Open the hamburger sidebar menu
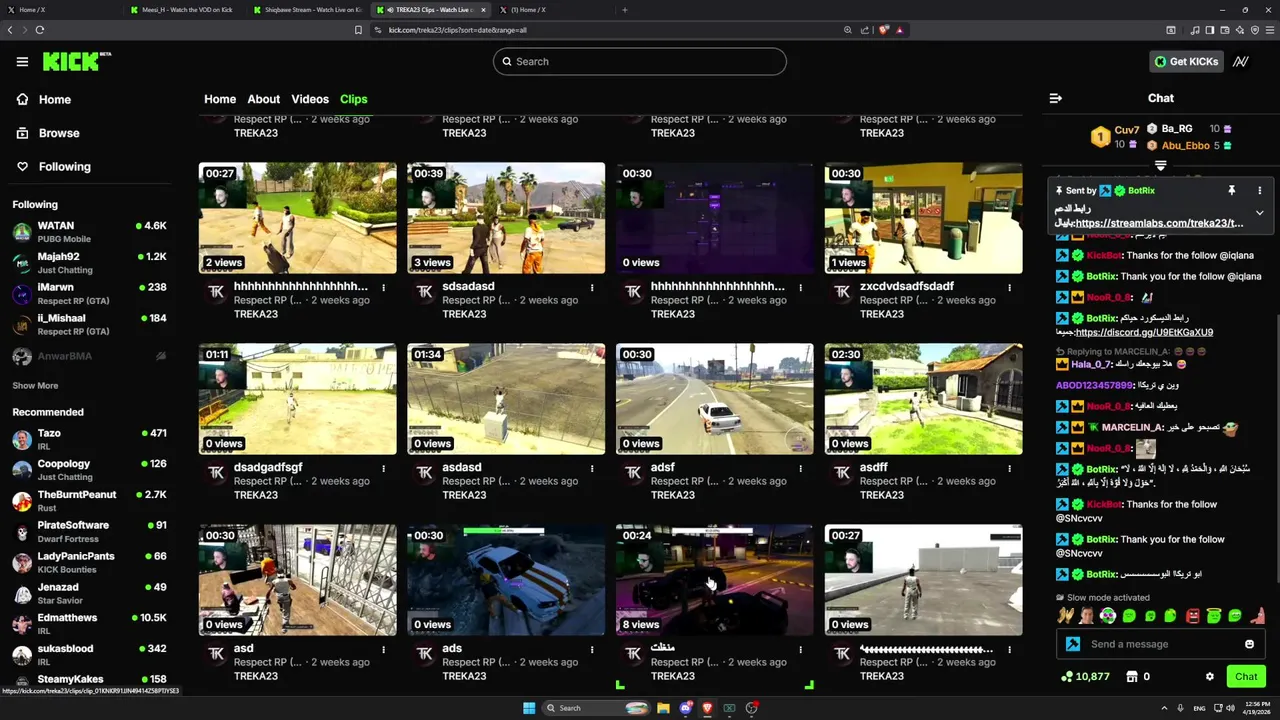Image resolution: width=1280 pixels, height=720 pixels. click(x=22, y=61)
